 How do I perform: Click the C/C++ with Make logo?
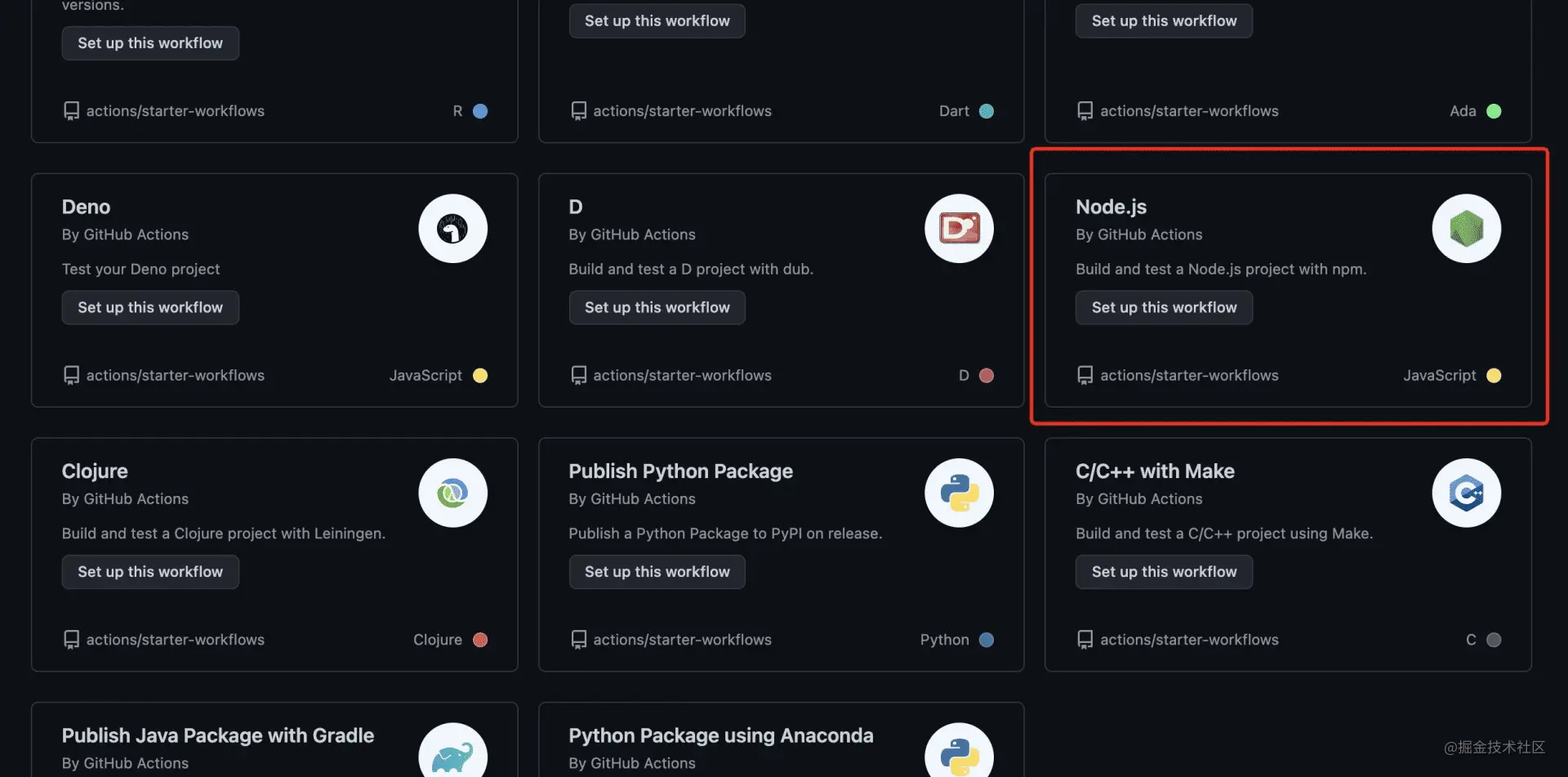(1466, 493)
